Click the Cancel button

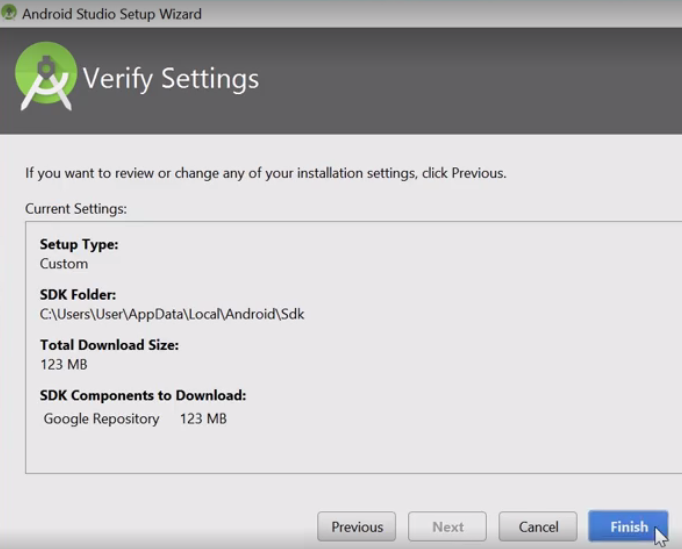tap(538, 526)
